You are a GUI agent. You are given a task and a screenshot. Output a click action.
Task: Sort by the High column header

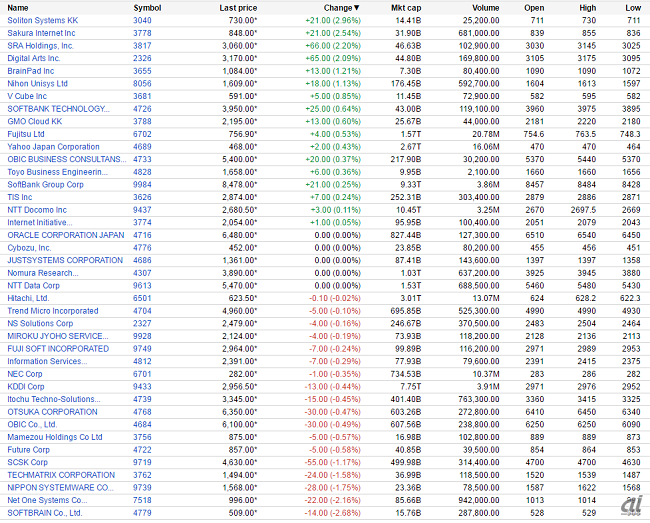(587, 8)
